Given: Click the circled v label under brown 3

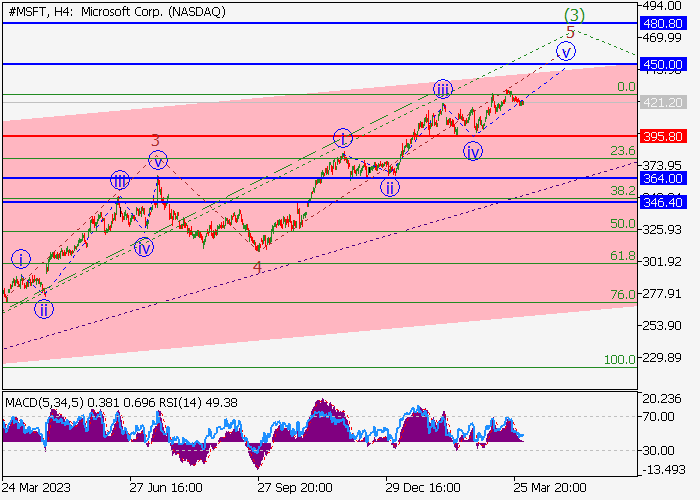Looking at the screenshot, I should [158, 160].
